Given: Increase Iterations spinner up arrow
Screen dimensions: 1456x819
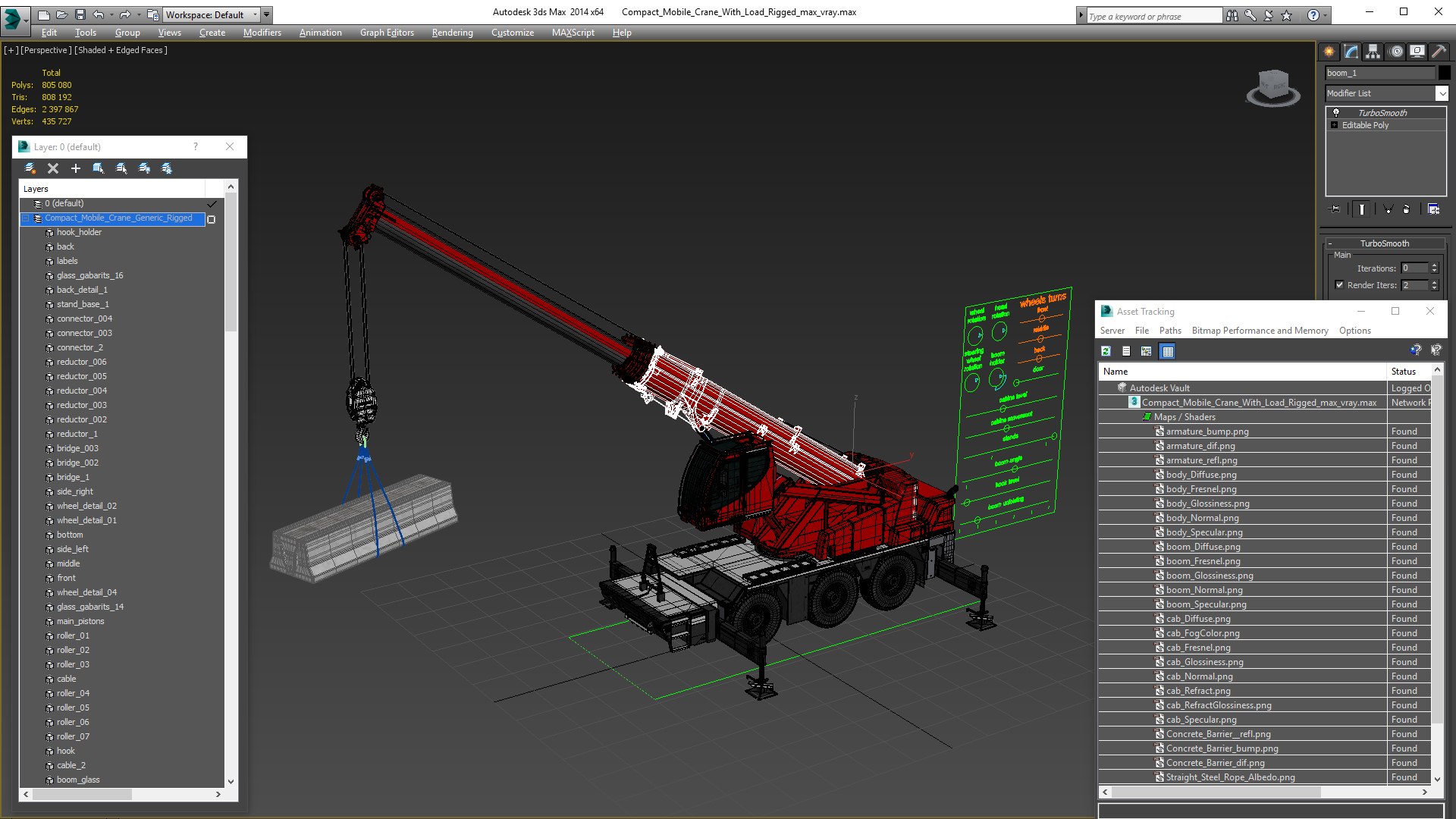Looking at the screenshot, I should point(1434,265).
